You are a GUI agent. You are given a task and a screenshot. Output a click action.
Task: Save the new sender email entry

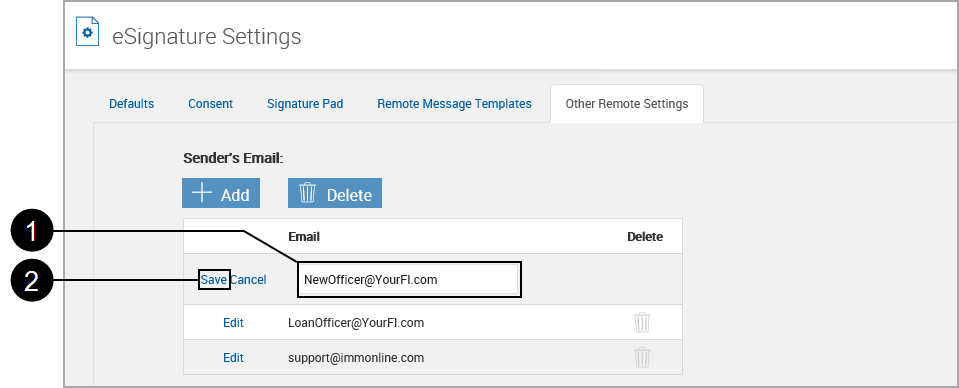214,280
